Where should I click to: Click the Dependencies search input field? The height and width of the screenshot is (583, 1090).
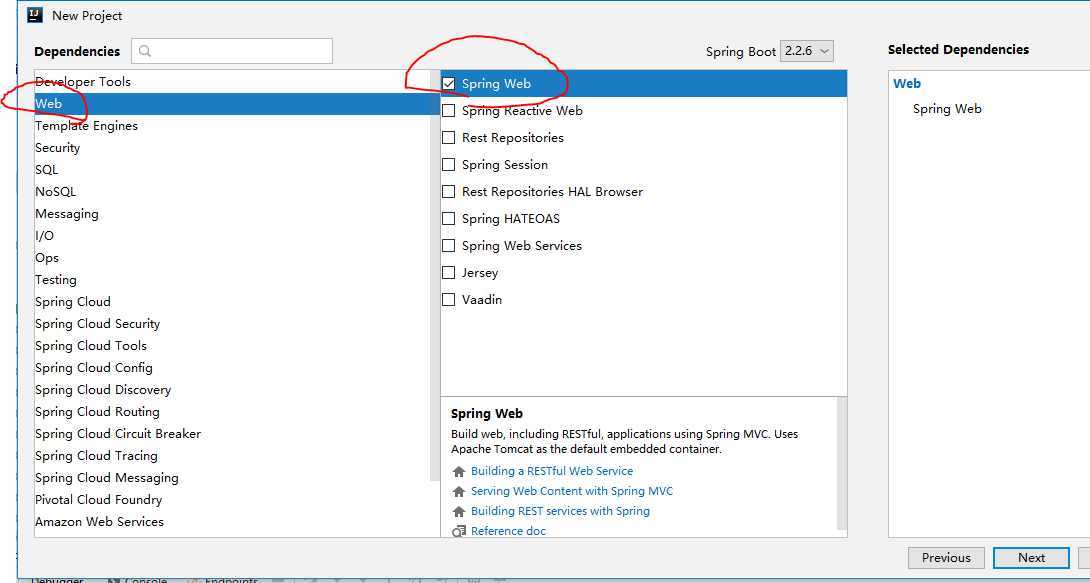point(232,51)
